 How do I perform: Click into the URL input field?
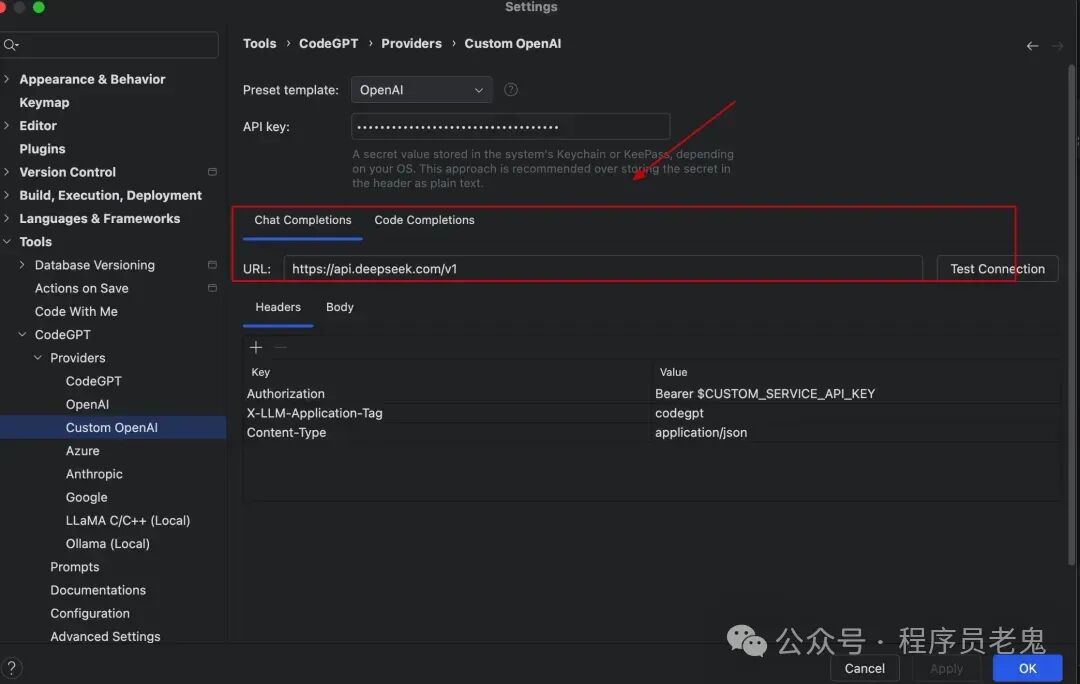click(603, 269)
